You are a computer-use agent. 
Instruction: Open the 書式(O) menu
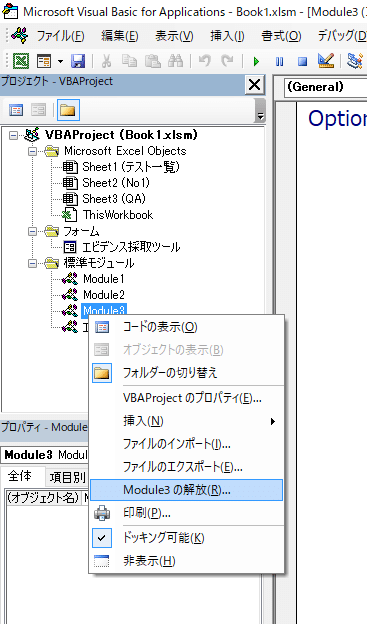[281, 36]
